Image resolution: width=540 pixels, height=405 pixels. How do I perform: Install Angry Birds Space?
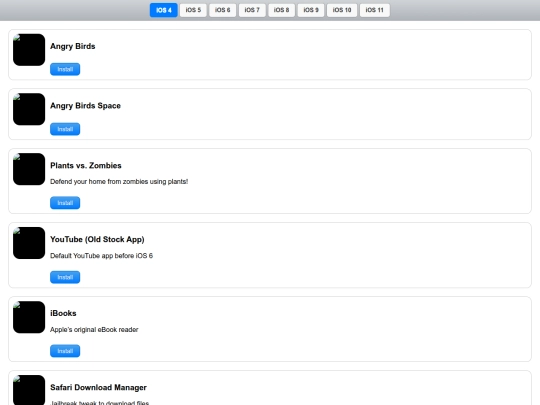click(x=65, y=129)
